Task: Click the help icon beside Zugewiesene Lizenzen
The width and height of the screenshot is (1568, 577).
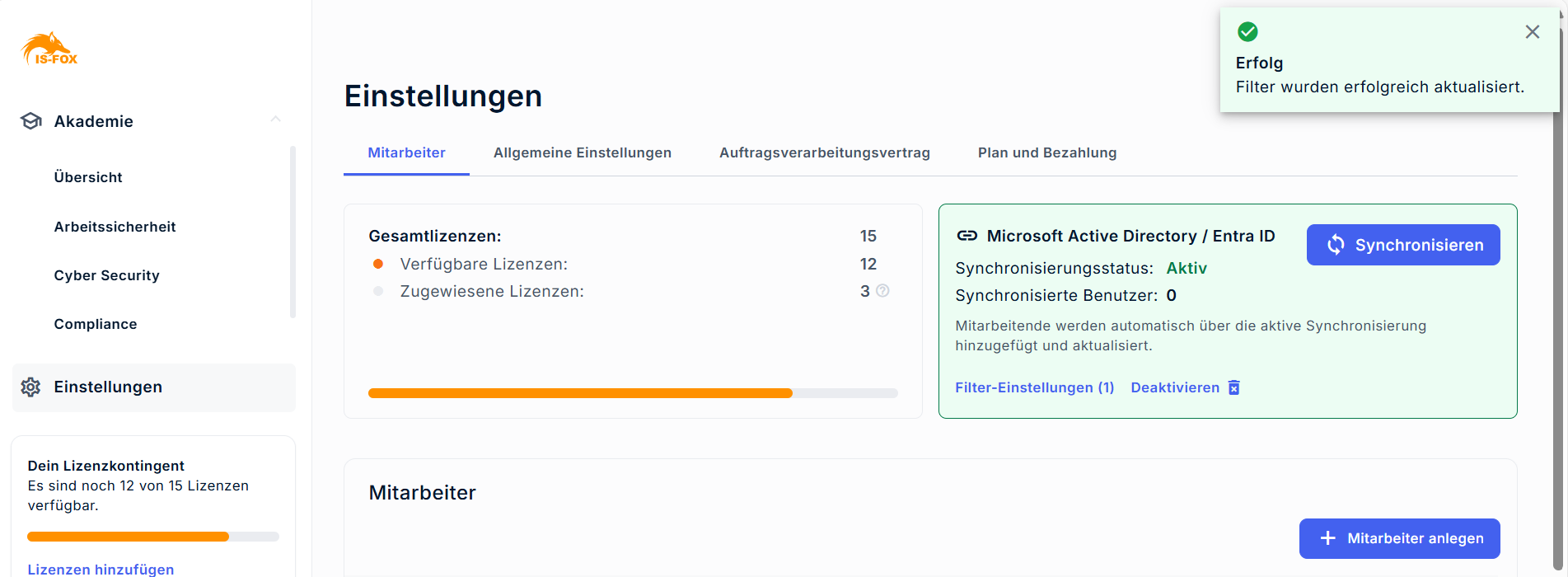Action: (x=882, y=291)
